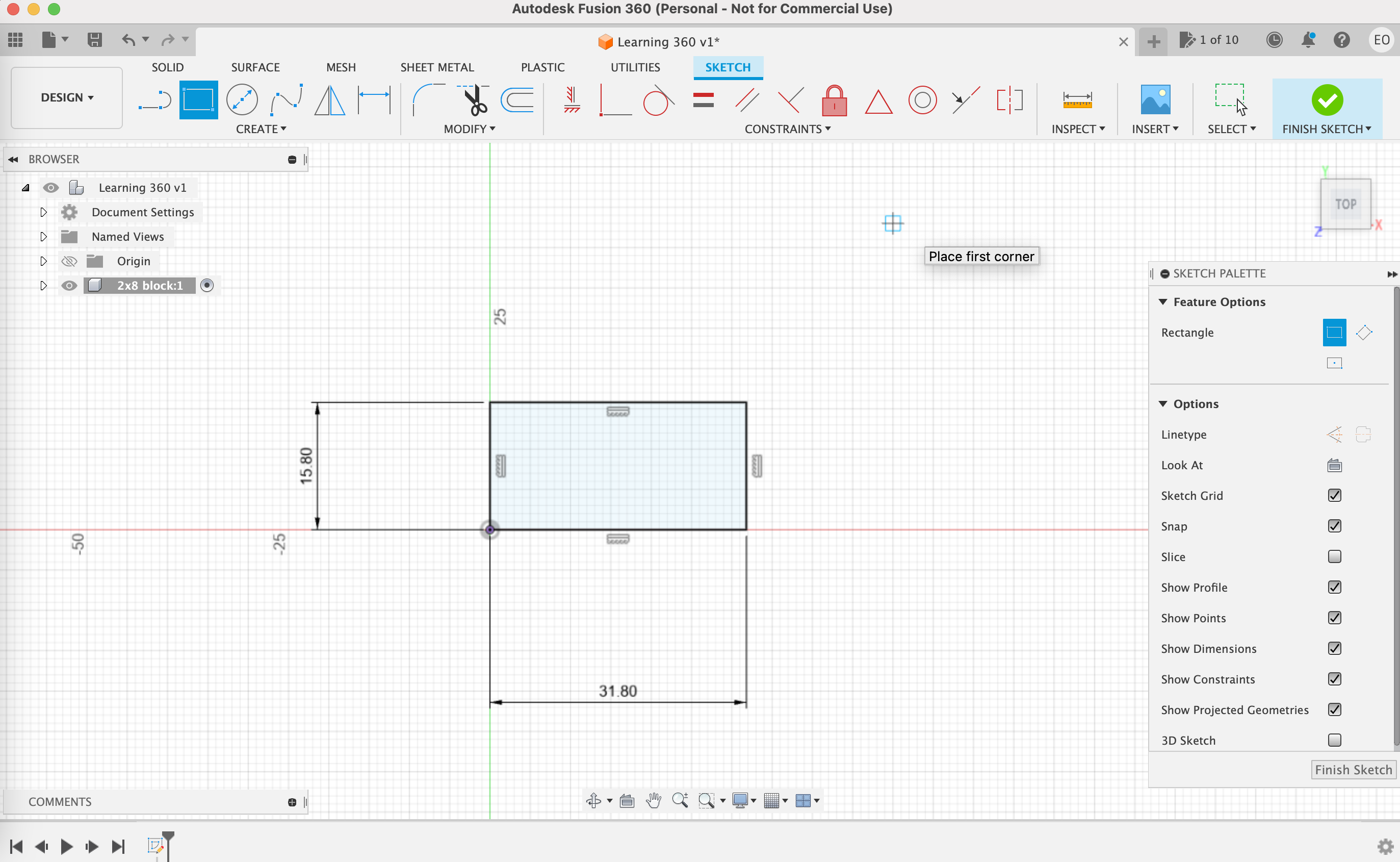Toggle the Show Points checkbox

1334,618
